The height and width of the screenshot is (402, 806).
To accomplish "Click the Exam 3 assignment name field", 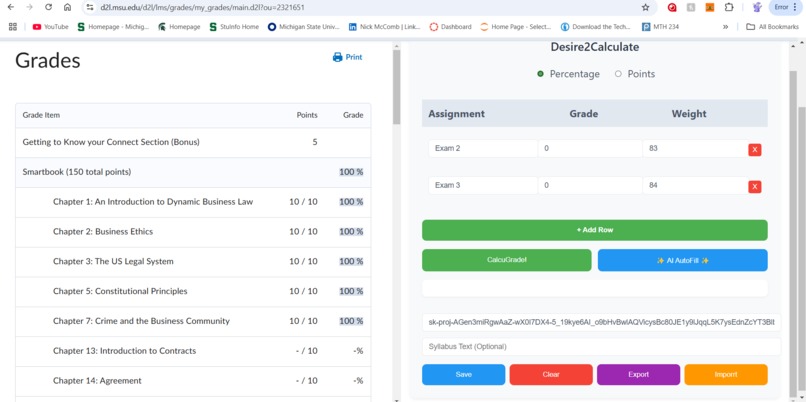I will click(483, 186).
